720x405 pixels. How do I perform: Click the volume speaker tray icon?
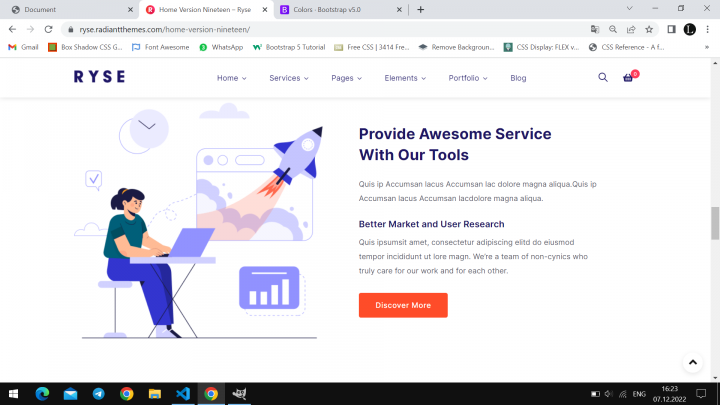click(x=609, y=394)
